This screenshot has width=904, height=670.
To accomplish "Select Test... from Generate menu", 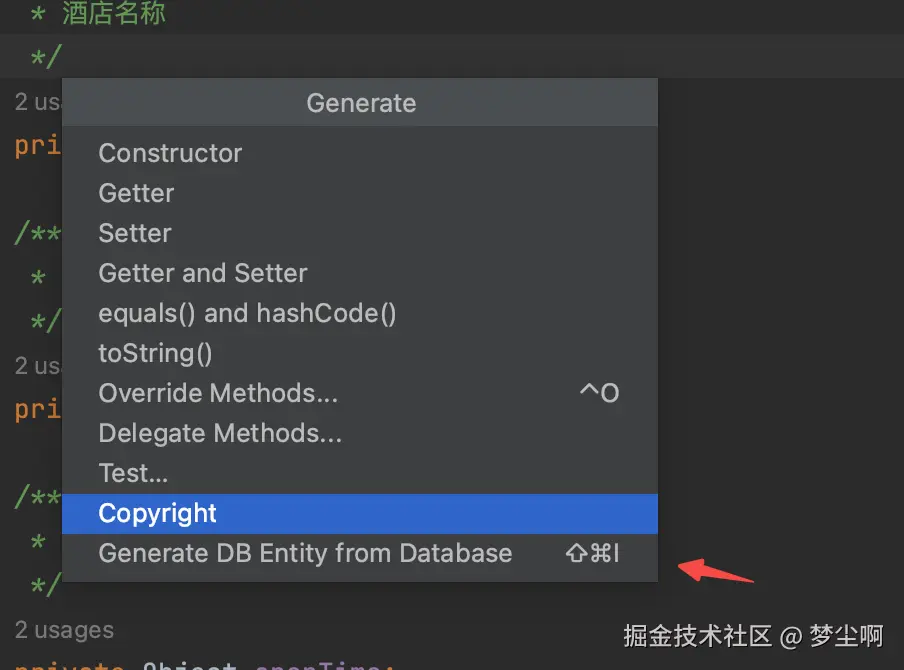I will point(133,473).
